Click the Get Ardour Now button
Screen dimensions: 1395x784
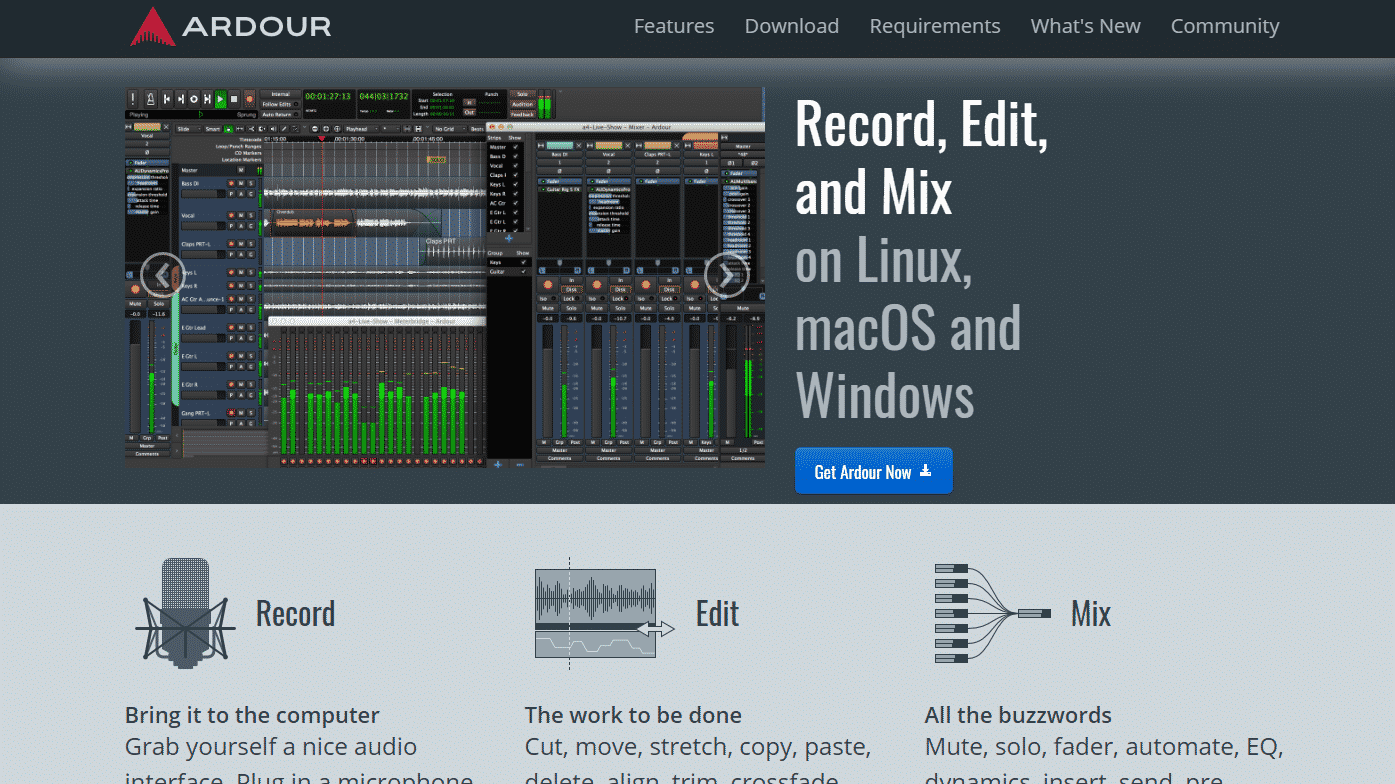point(873,471)
